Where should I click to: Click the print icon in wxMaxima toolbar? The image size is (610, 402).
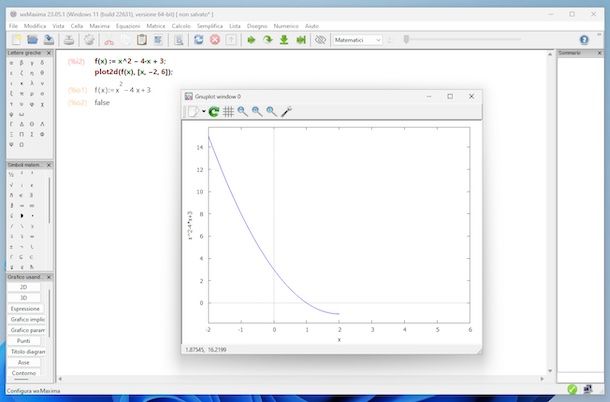(x=69, y=40)
